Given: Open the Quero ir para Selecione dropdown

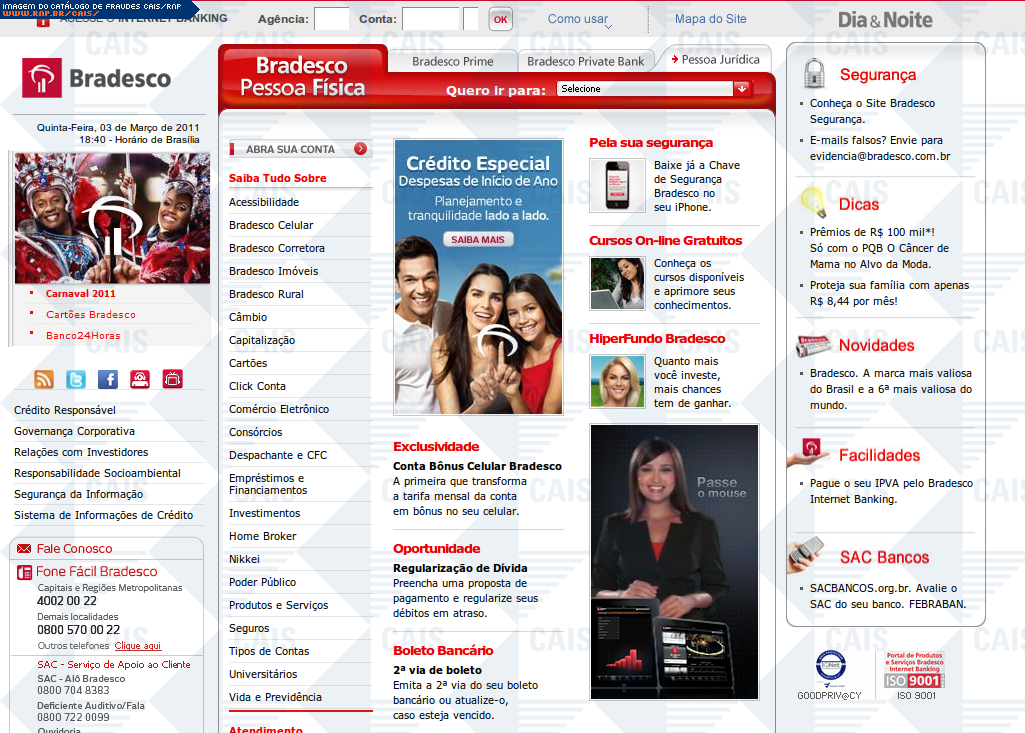Looking at the screenshot, I should [x=653, y=89].
